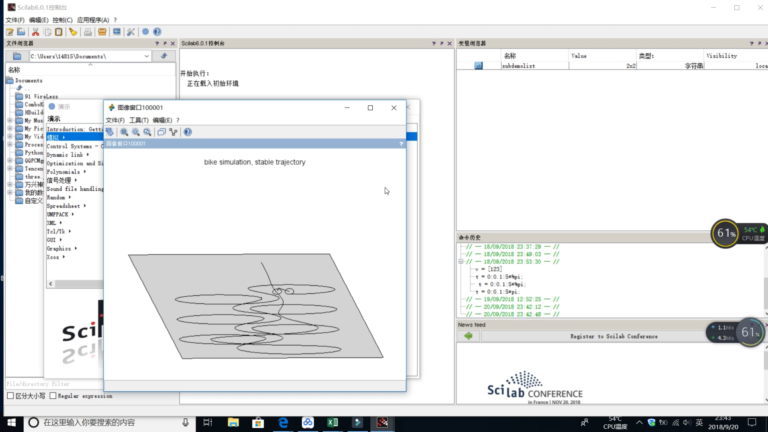Open the preferences wrench icon
The width and height of the screenshot is (768, 432).
point(131,32)
